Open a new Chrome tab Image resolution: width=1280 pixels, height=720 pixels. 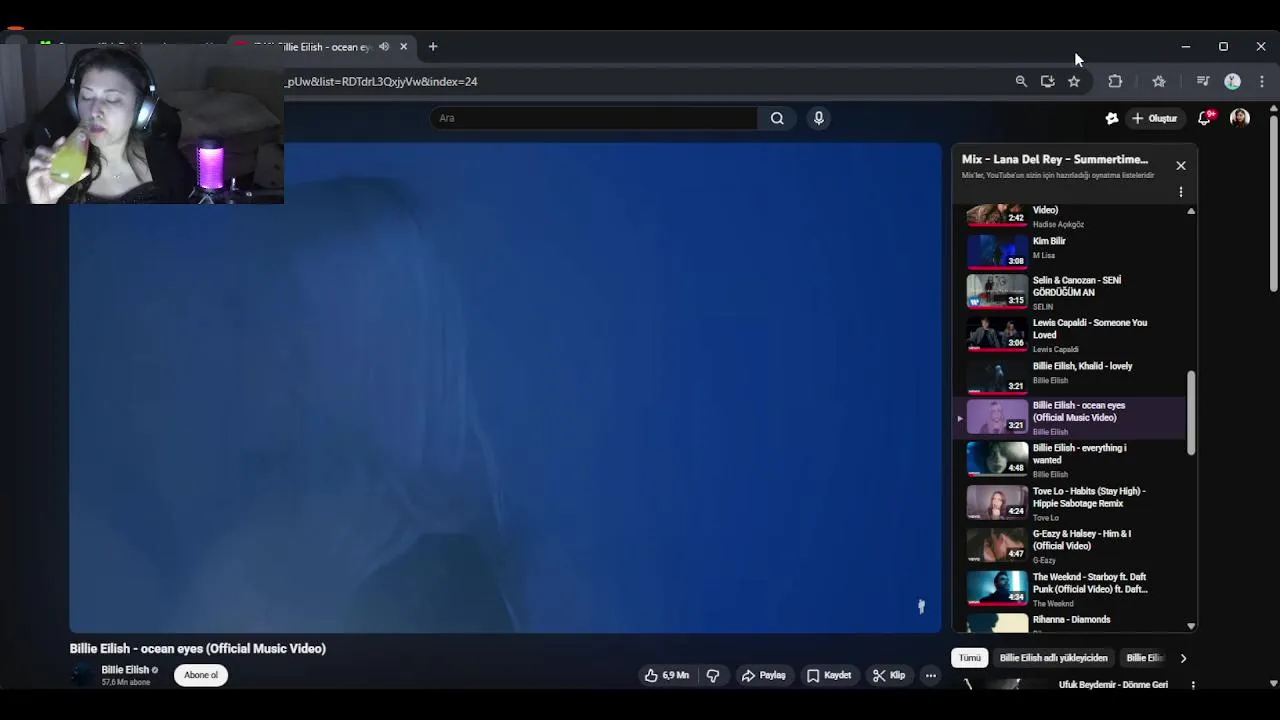433,46
